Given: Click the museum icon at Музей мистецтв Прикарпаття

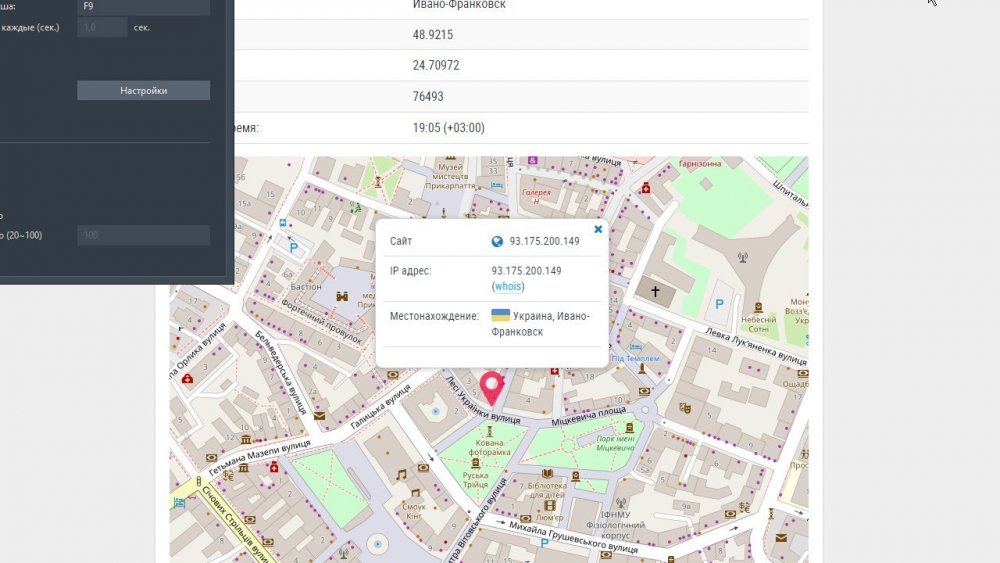Looking at the screenshot, I should click(x=450, y=159).
